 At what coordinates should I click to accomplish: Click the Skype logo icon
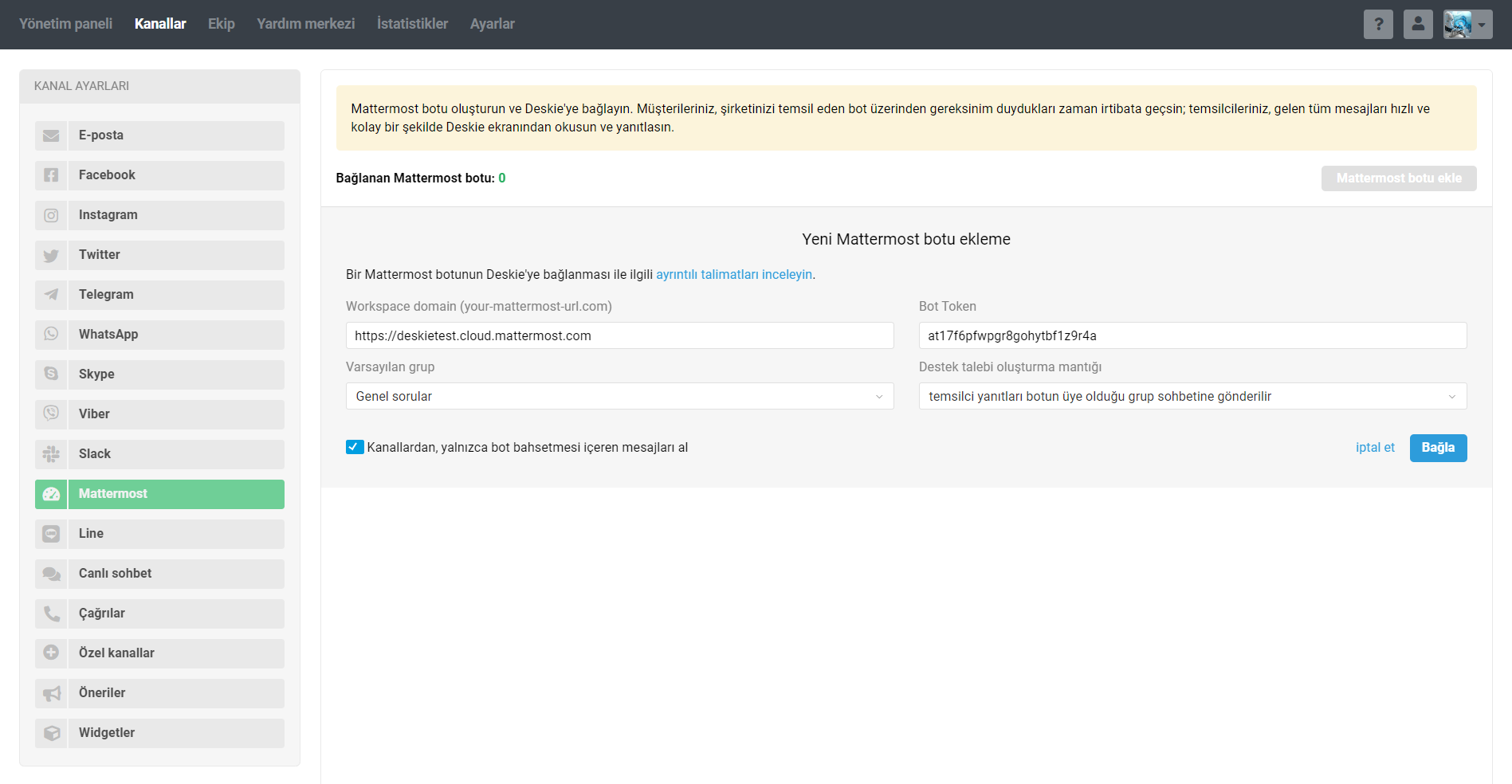click(51, 374)
